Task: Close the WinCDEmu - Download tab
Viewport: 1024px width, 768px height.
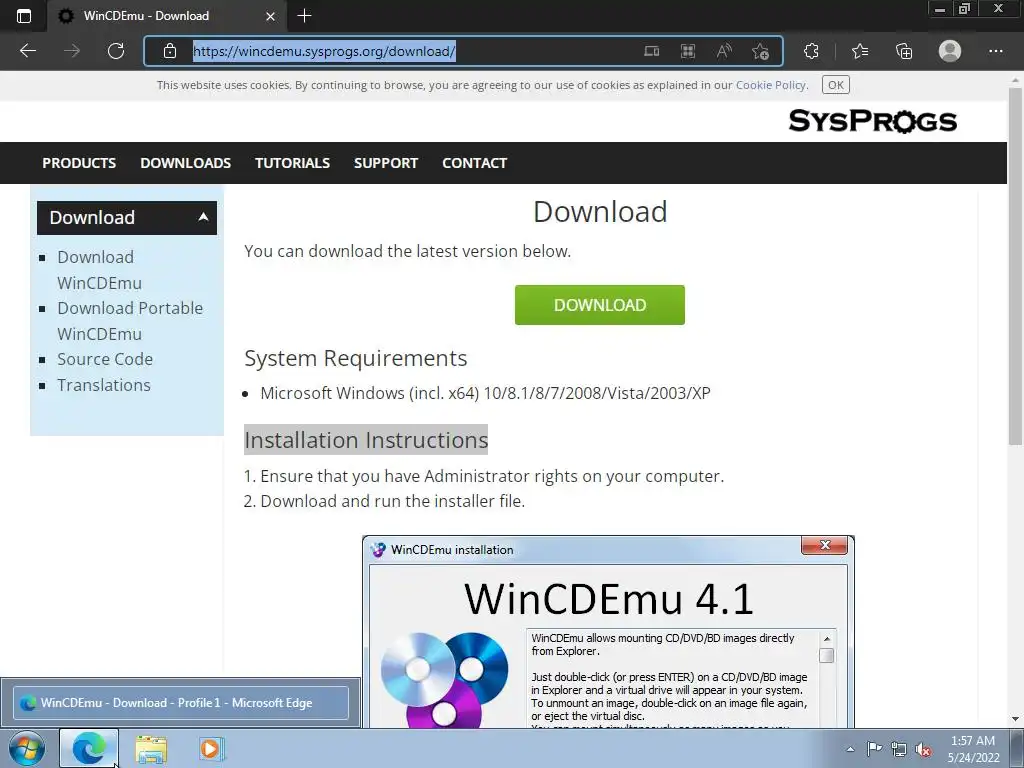Action: coord(270,16)
